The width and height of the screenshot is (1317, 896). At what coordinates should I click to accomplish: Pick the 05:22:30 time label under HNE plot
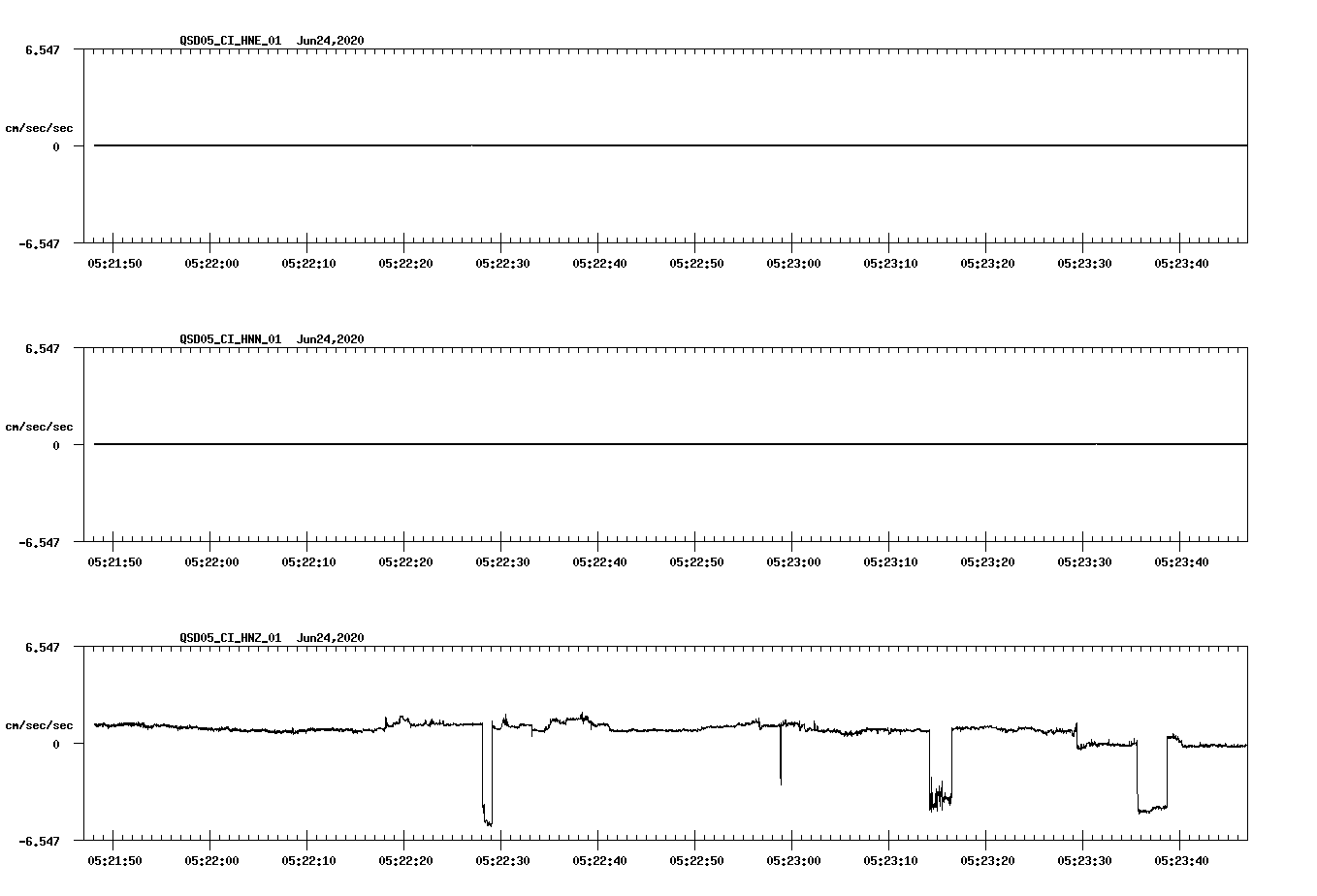[x=502, y=263]
